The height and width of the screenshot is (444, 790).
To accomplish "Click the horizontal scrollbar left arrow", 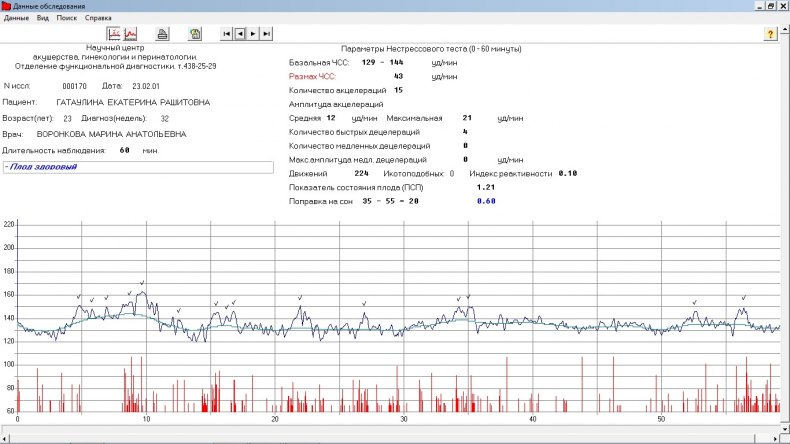I will point(5,438).
